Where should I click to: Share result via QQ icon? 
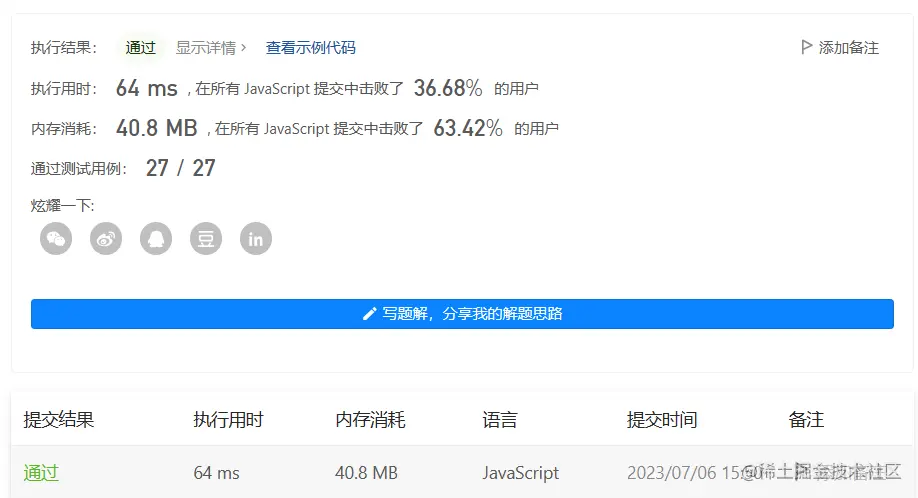click(156, 239)
